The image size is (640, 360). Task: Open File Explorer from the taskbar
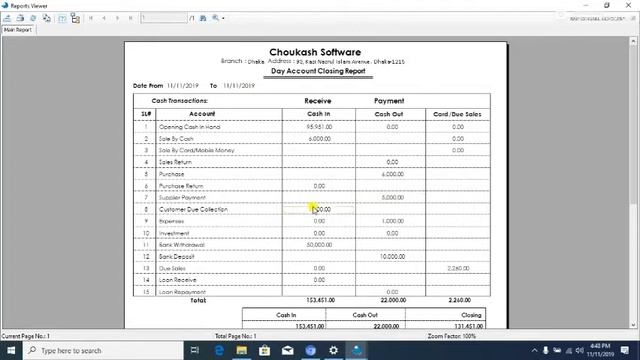(242, 350)
